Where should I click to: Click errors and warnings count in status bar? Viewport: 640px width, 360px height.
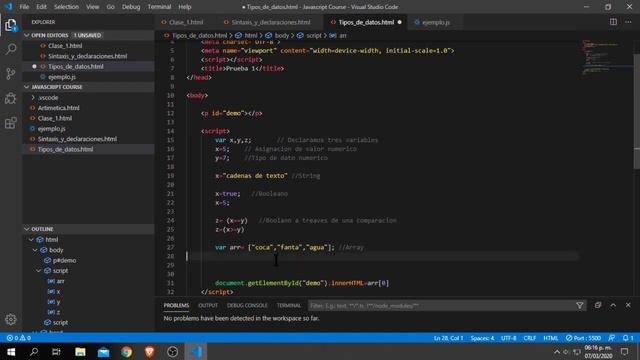tap(18, 338)
